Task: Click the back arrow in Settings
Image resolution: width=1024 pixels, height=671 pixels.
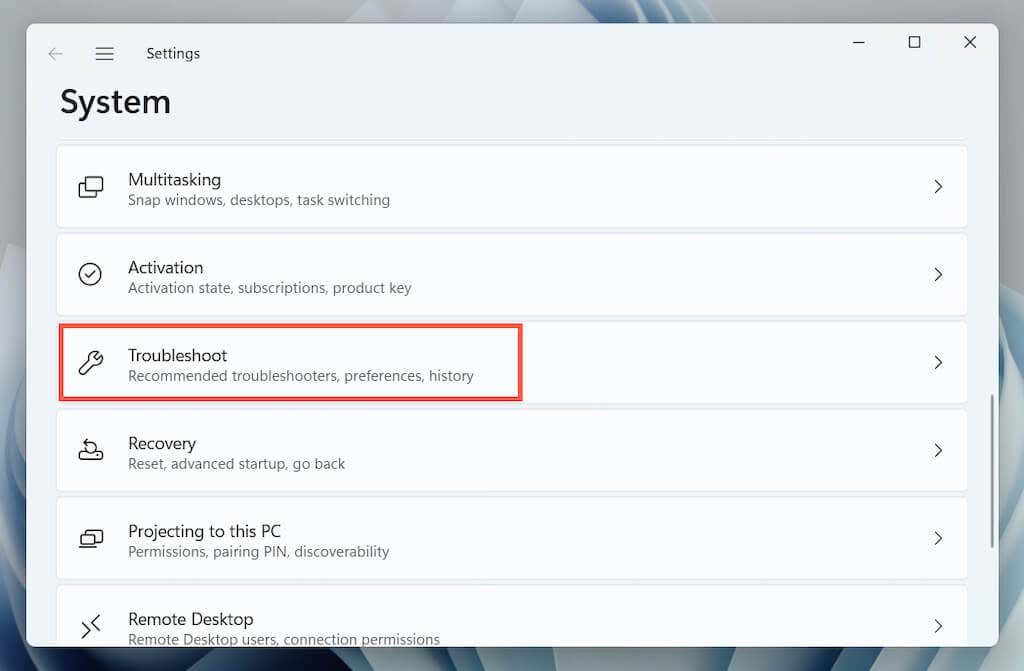Action: (56, 54)
